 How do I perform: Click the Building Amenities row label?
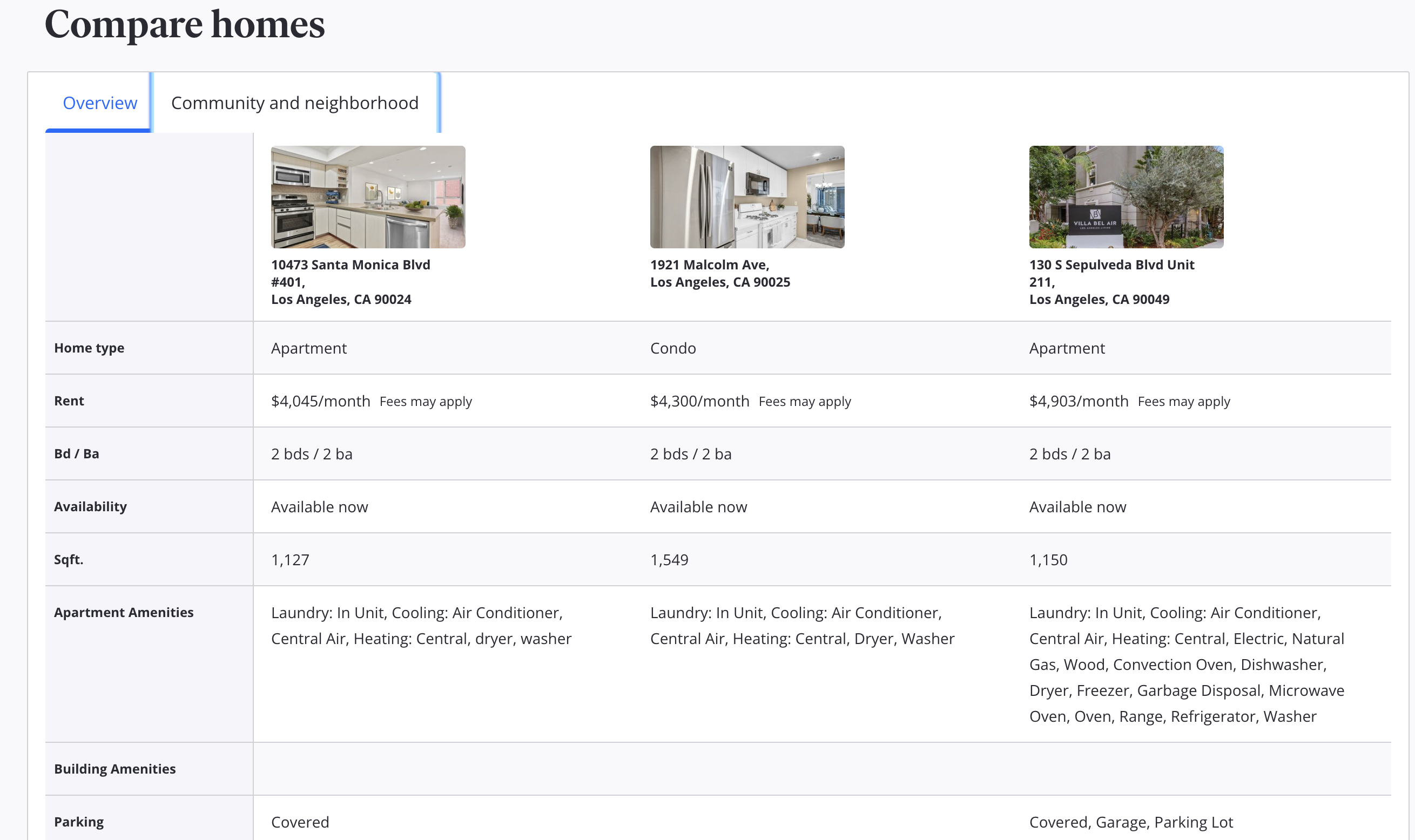coord(114,769)
